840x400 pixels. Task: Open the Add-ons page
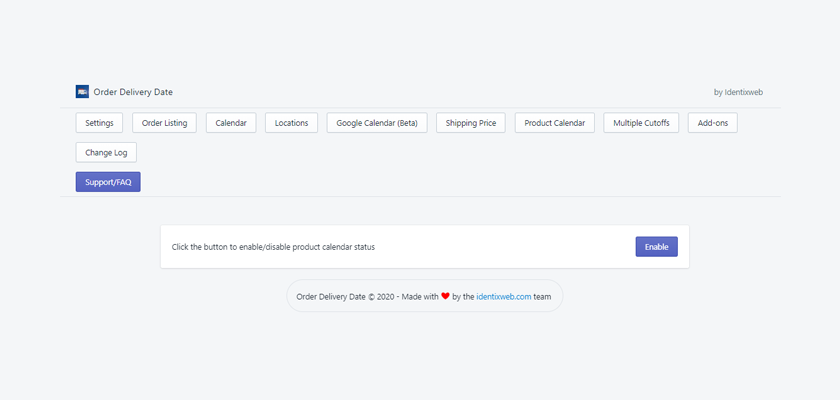[x=712, y=123]
